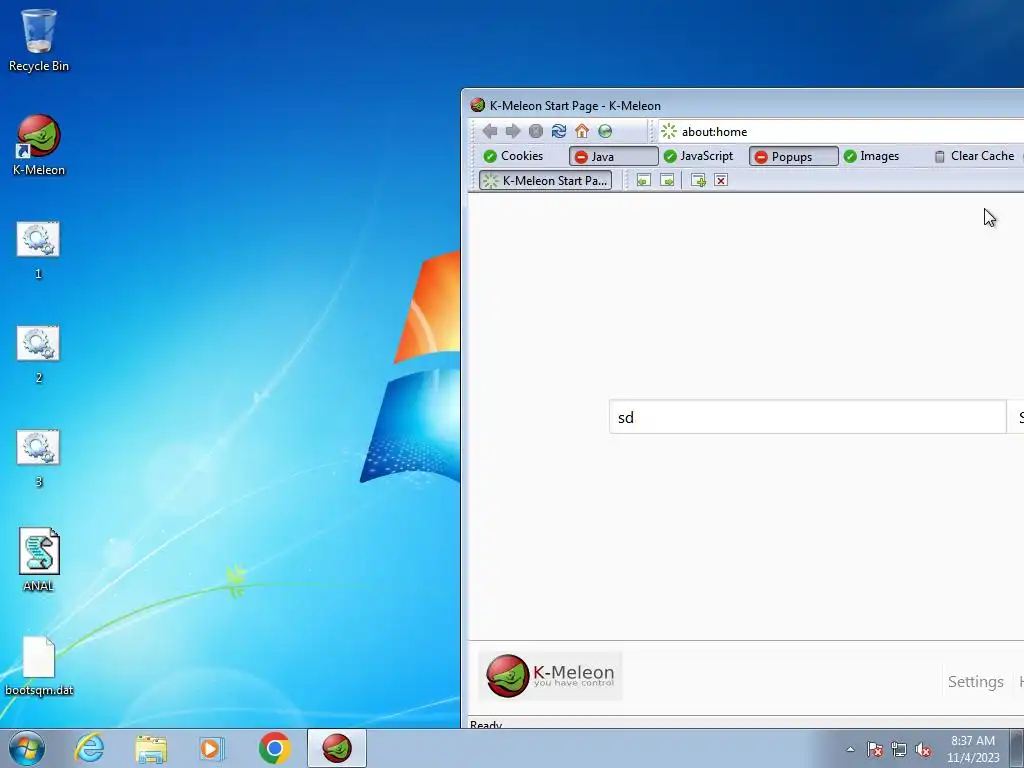This screenshot has width=1024, height=768.
Task: Click the green globe toolbar icon
Action: click(x=605, y=131)
